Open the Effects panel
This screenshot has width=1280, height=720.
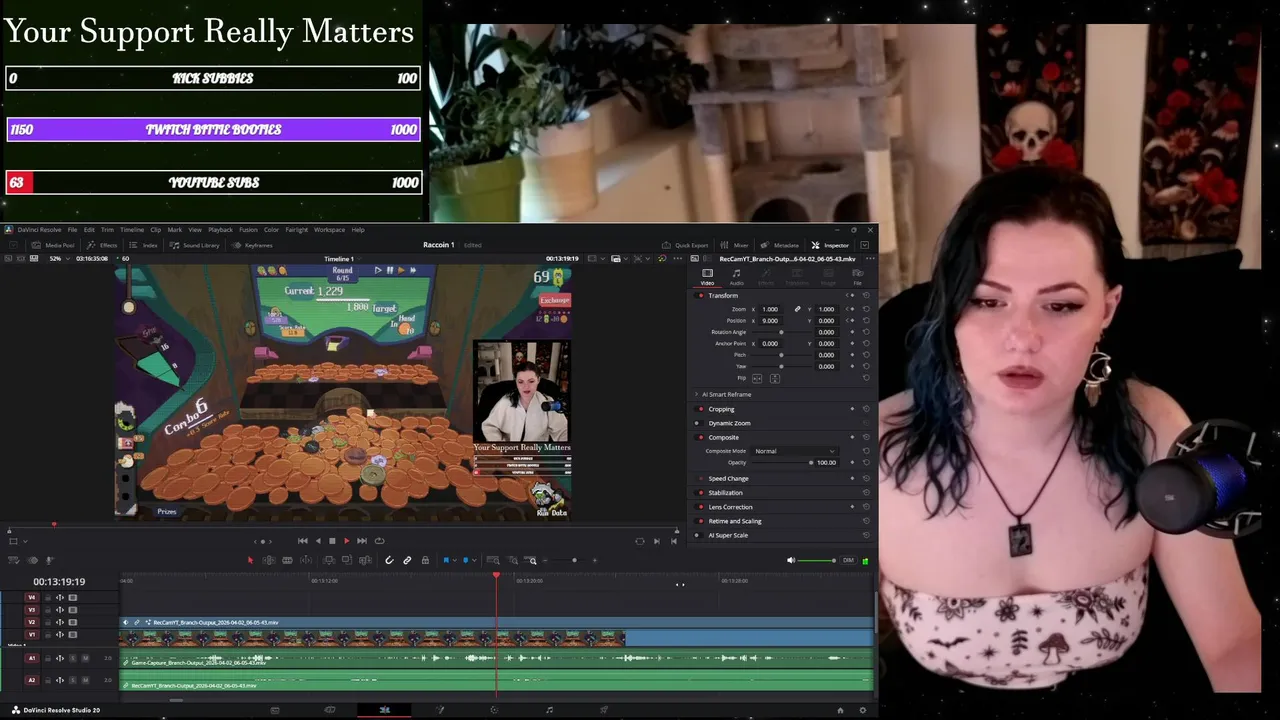point(103,245)
